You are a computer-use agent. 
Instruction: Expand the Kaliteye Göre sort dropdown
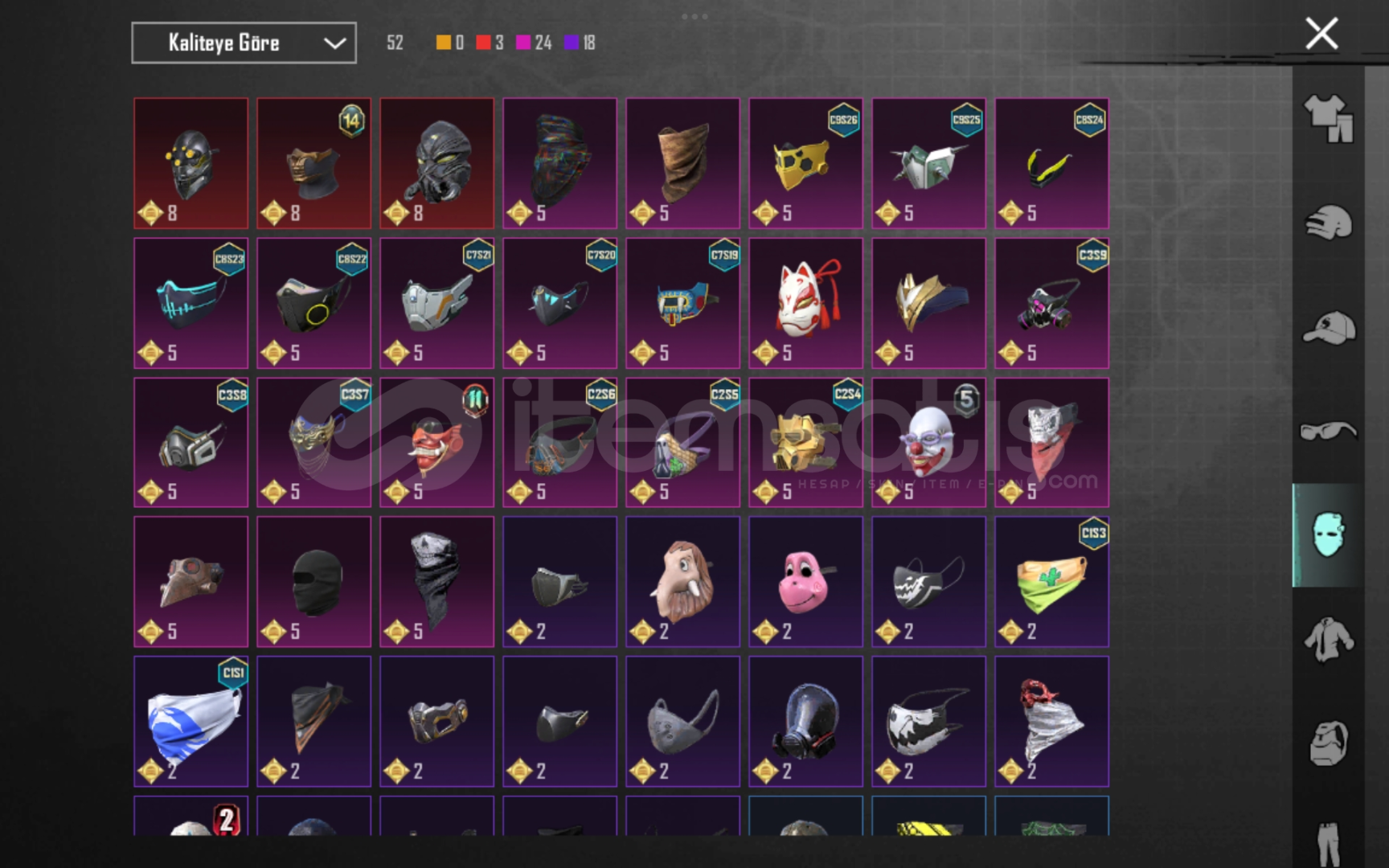click(244, 43)
